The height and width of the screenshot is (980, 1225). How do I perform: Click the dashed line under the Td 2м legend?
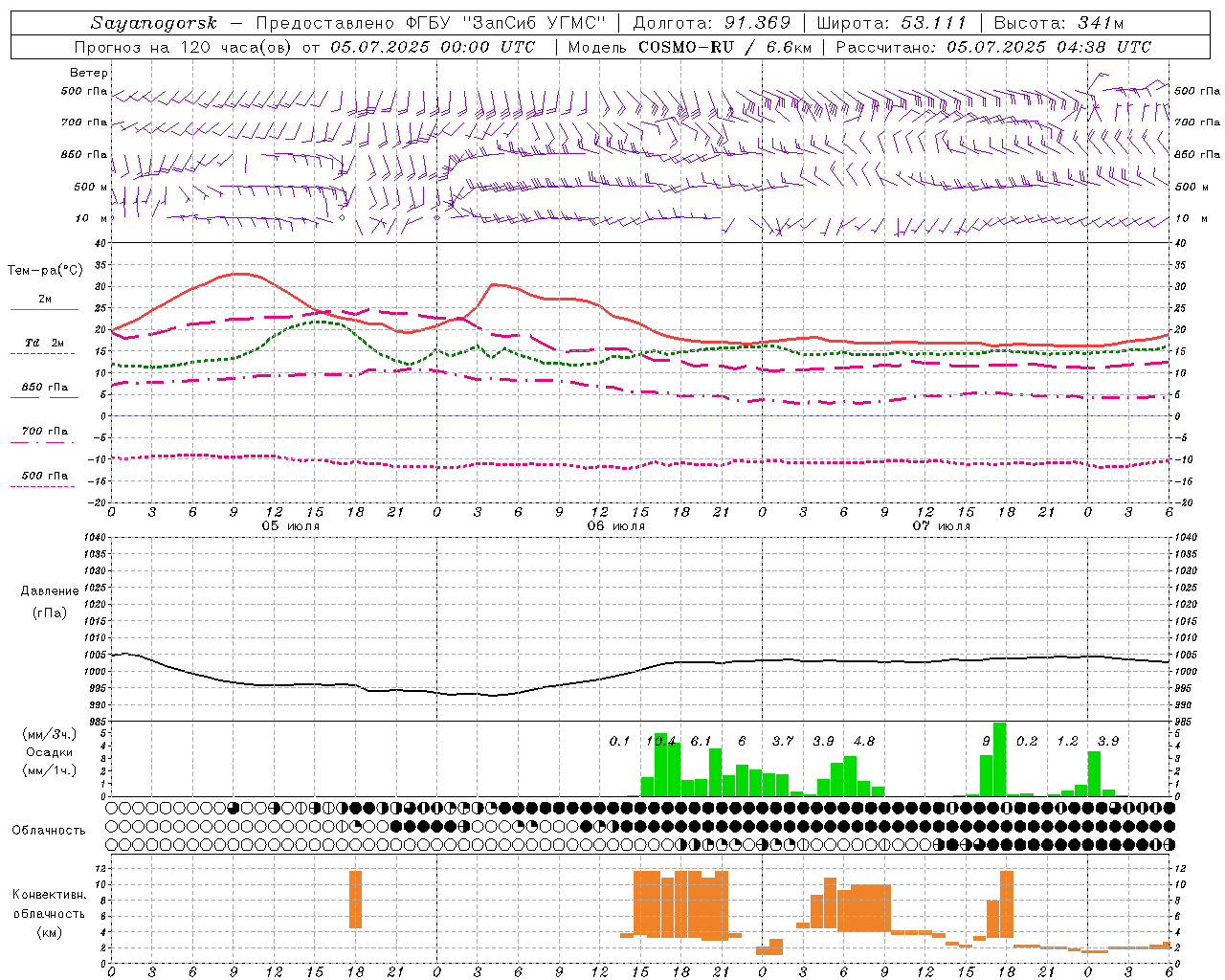(x=42, y=354)
